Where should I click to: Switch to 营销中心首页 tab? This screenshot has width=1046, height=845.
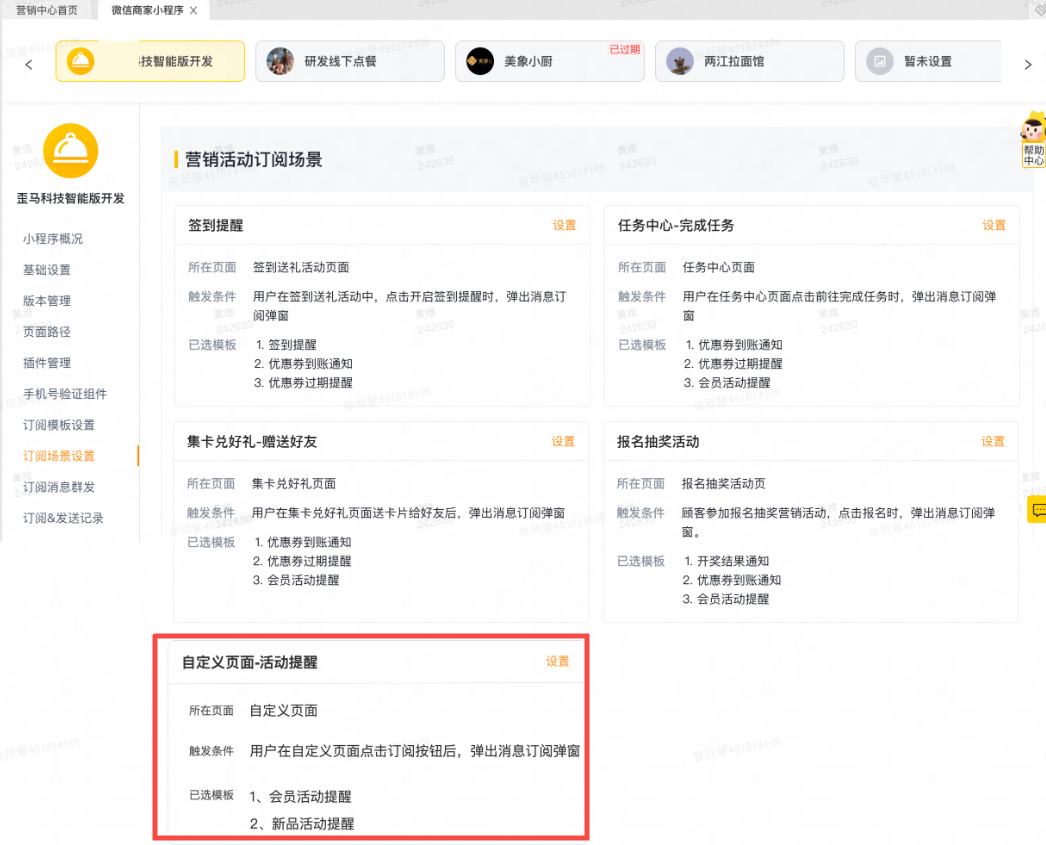(x=47, y=11)
